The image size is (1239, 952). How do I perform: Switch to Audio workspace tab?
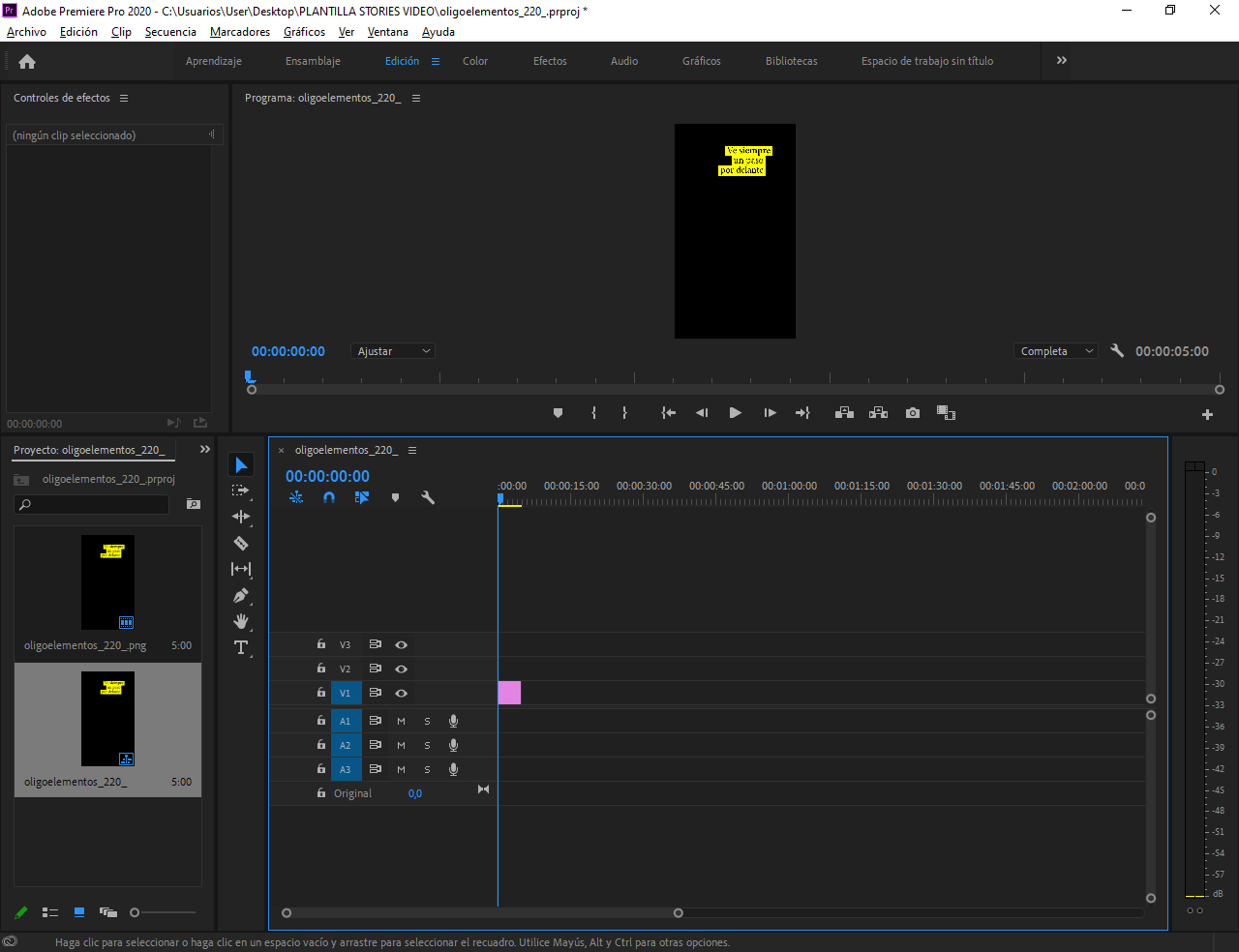[624, 61]
